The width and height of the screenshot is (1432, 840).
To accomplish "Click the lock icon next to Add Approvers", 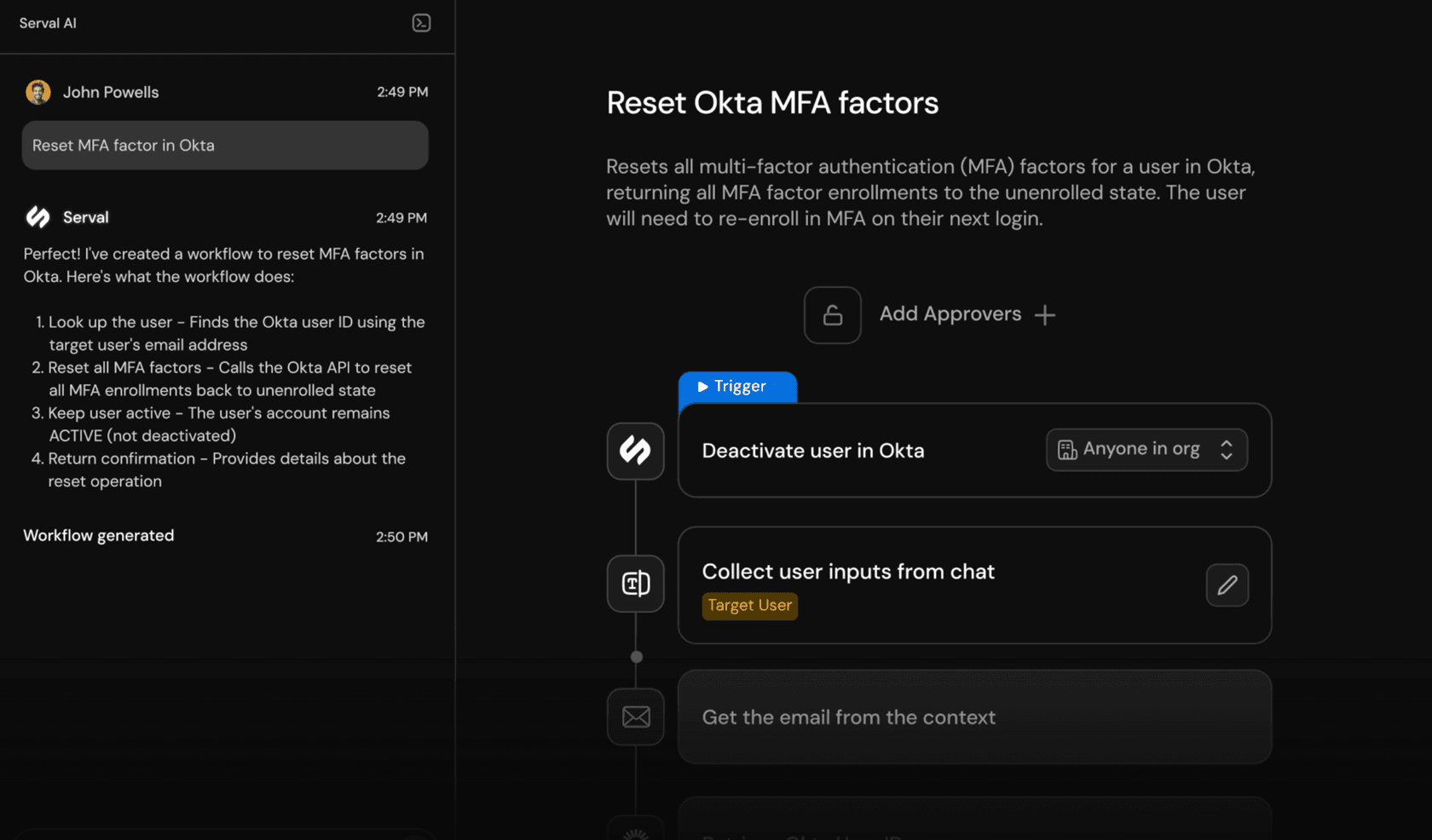I will tap(833, 315).
